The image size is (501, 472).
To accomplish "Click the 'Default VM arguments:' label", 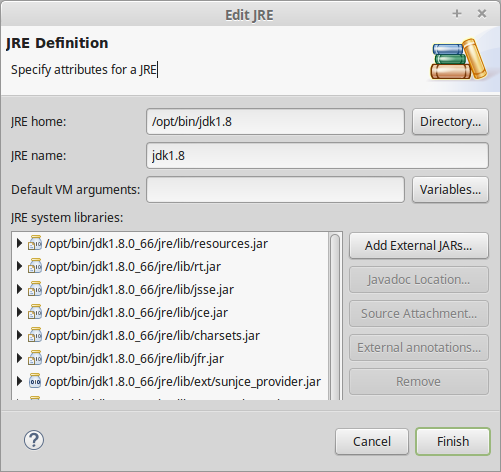I will (76, 190).
